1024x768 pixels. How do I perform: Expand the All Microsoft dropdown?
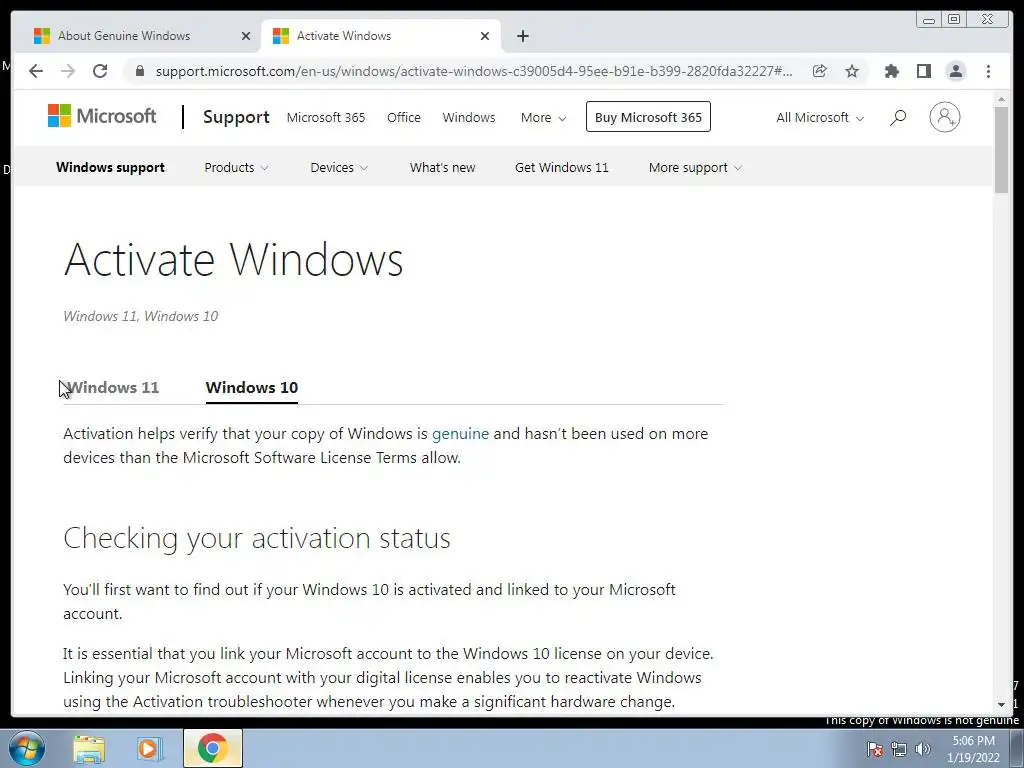pyautogui.click(x=820, y=118)
